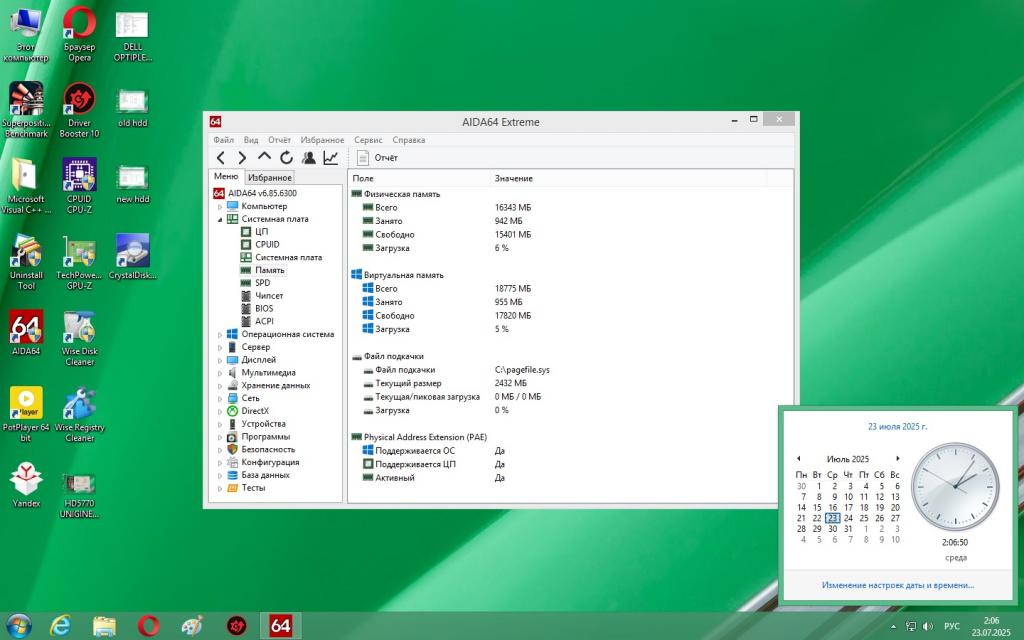The width and height of the screenshot is (1024, 640).
Task: Open the Файл menu
Action: [223, 140]
